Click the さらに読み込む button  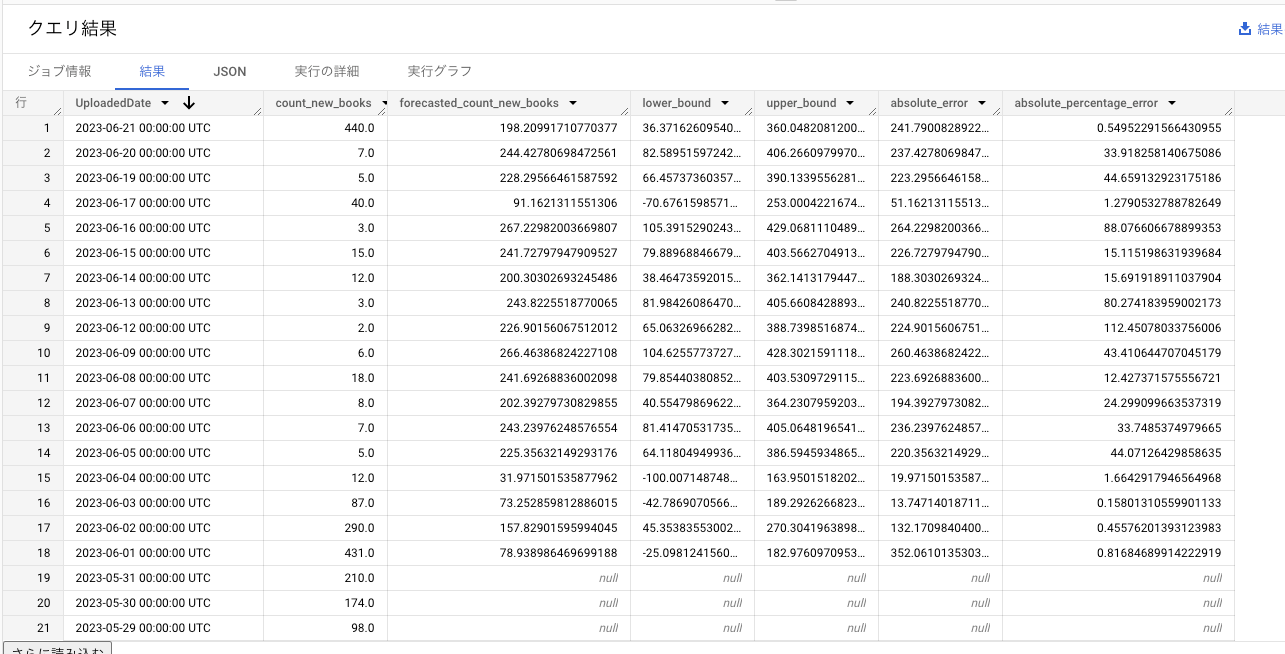(x=57, y=649)
